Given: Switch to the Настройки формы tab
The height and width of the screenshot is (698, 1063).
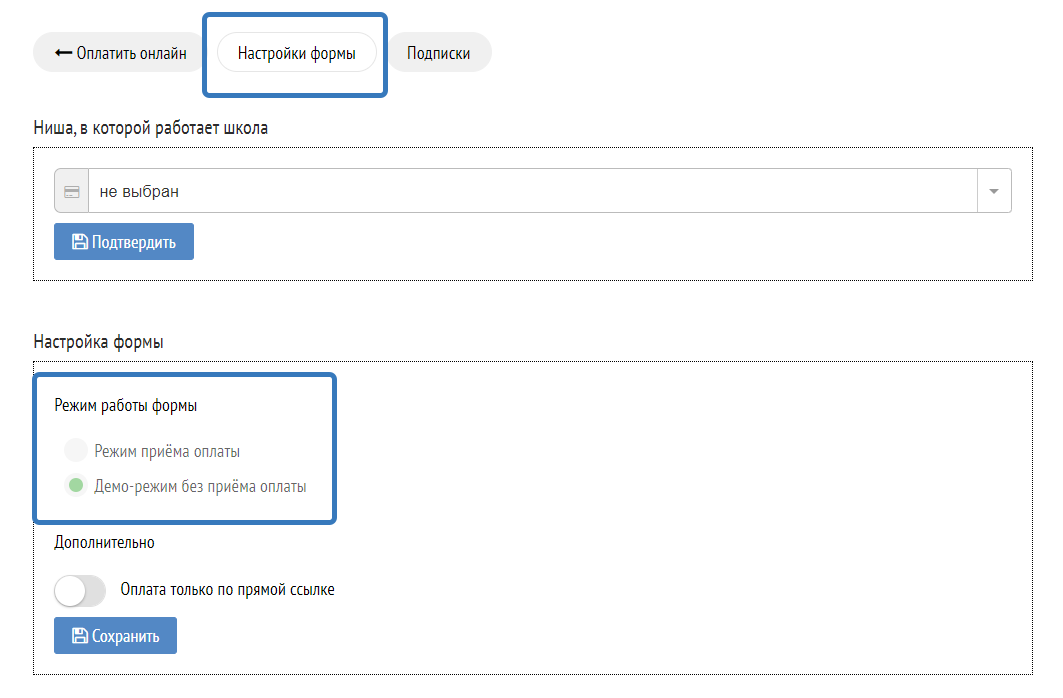Looking at the screenshot, I should coord(296,53).
